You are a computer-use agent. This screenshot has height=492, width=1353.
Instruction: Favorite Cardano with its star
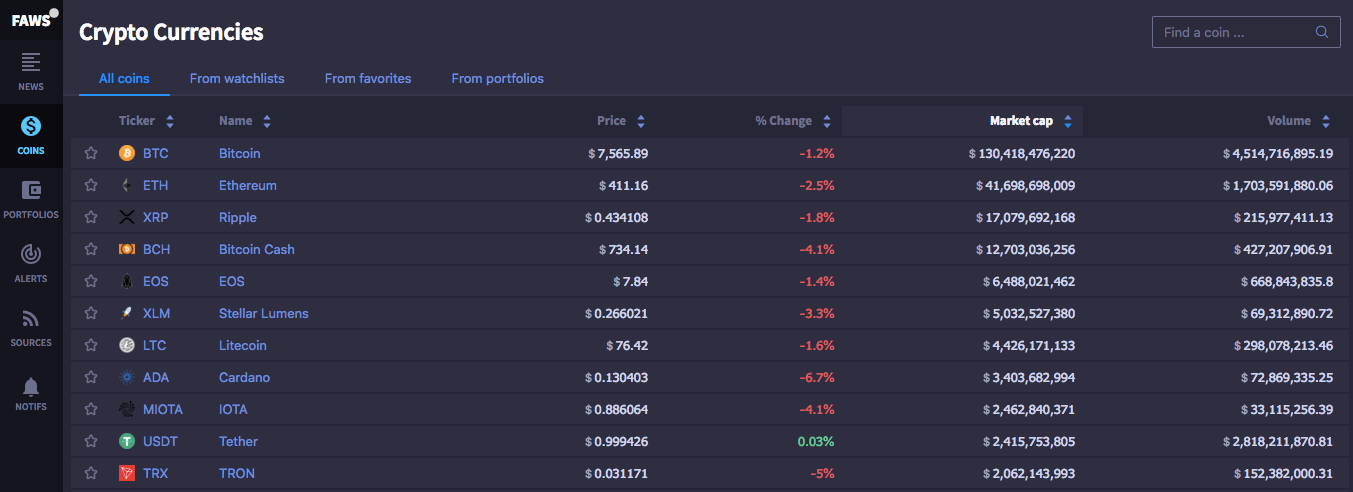(x=91, y=377)
